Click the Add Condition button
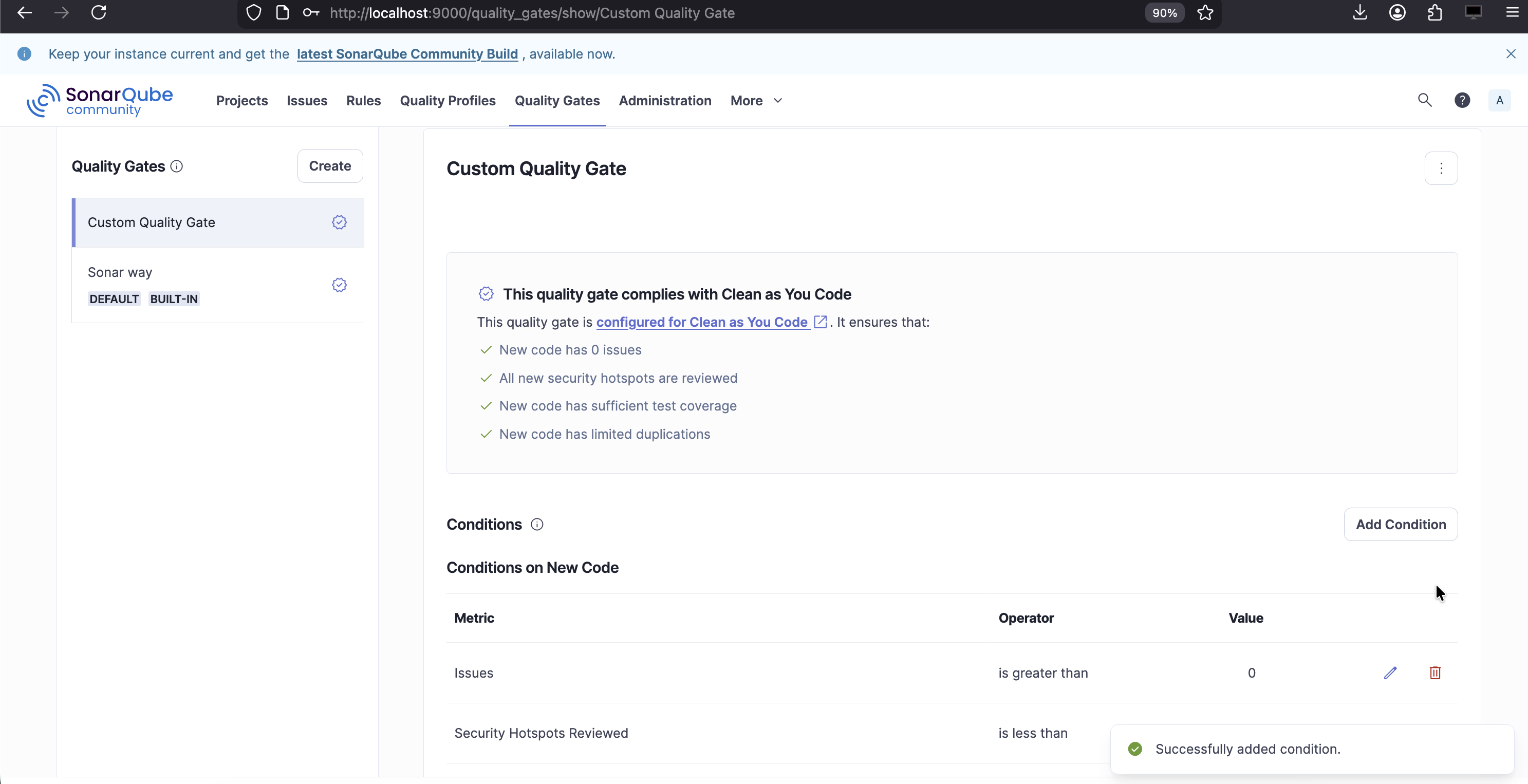 coord(1401,524)
